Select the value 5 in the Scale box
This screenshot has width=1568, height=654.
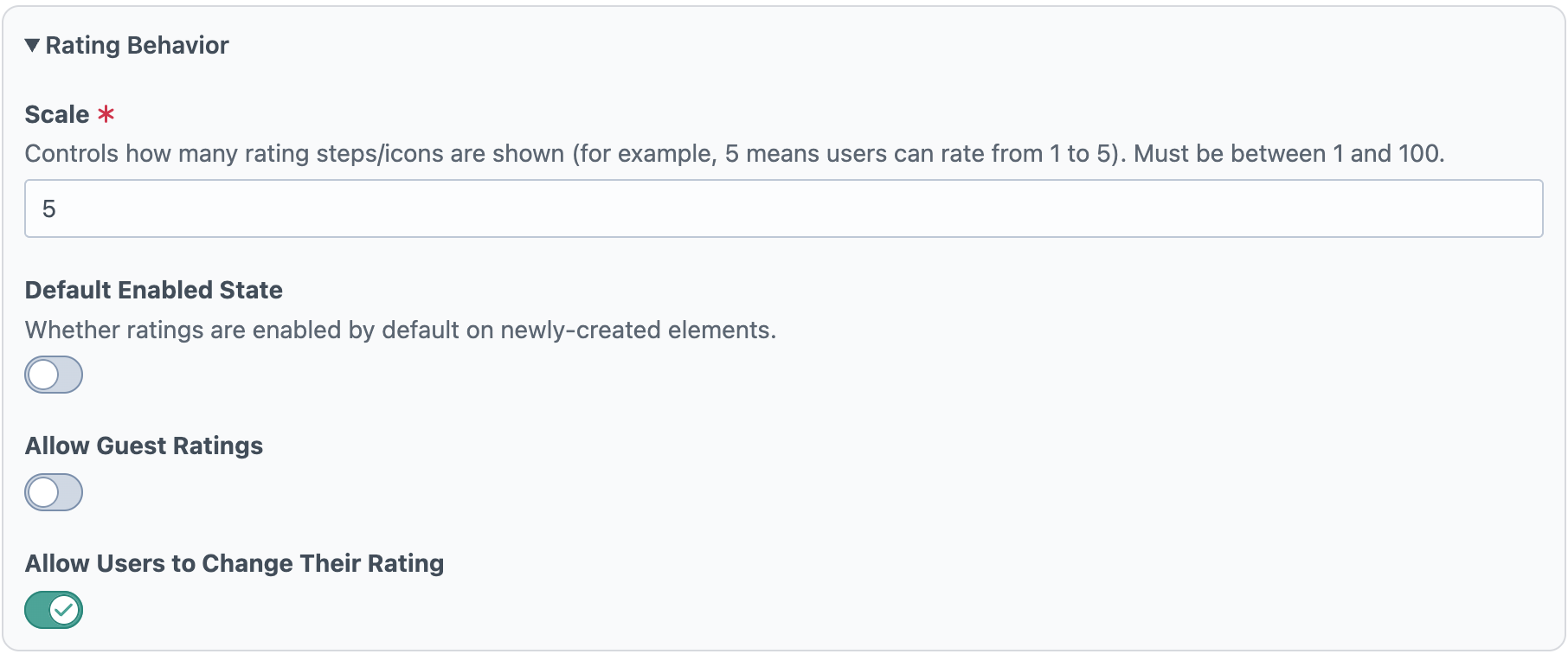[50, 208]
